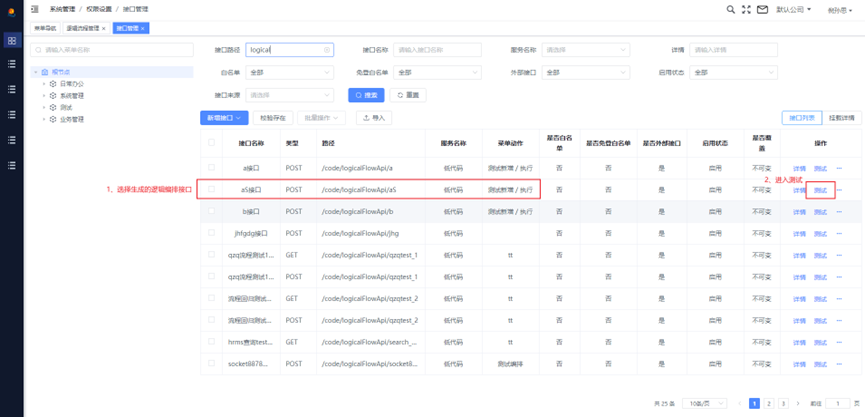Switch to the 挂载详情 view tab

pos(841,118)
